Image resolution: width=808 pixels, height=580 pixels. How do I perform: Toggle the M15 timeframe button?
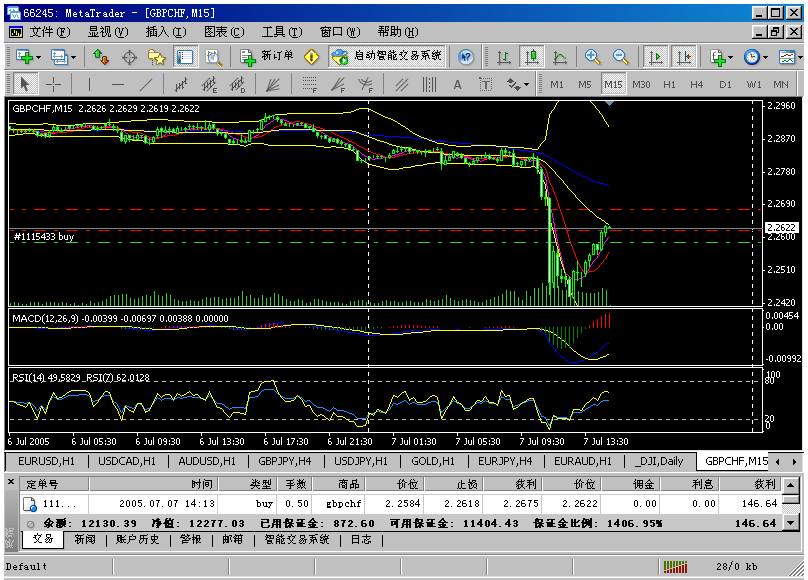tap(613, 85)
